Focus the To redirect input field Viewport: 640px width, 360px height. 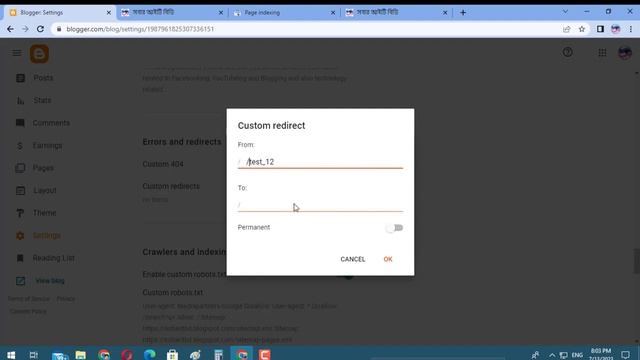point(320,205)
